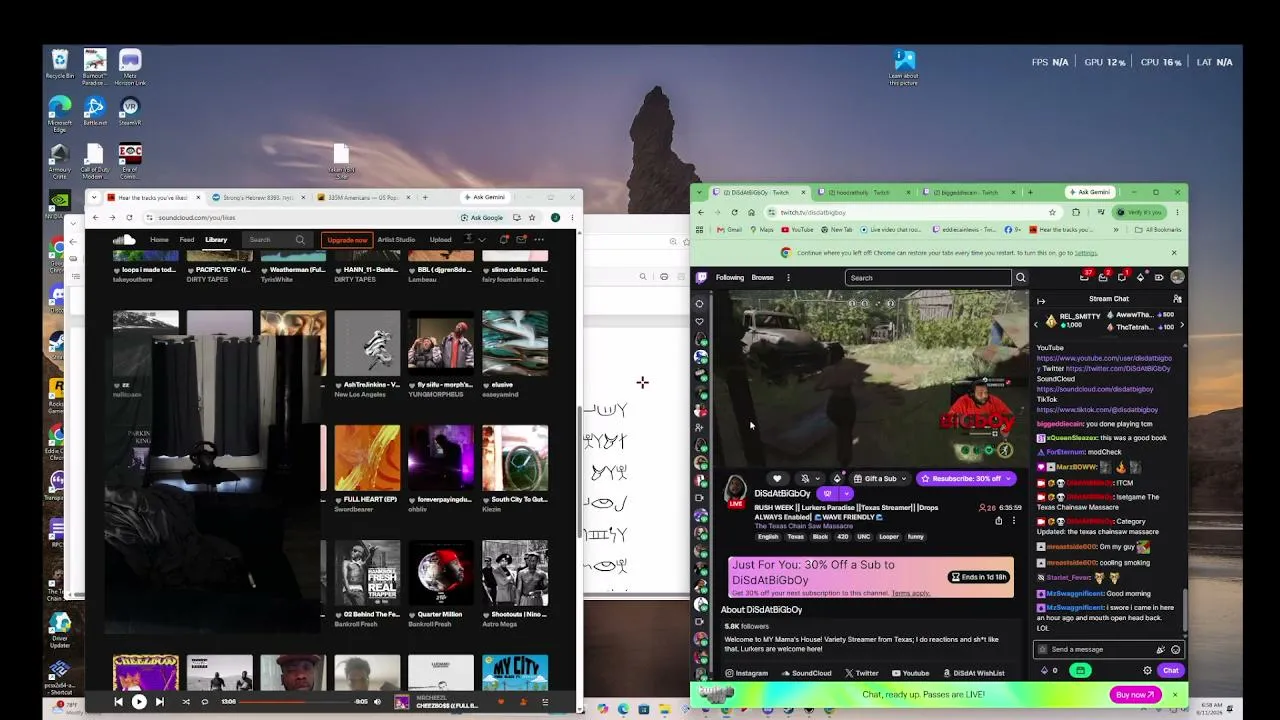This screenshot has width=1280, height=720.
Task: Open SoundCloud more options ellipsis
Action: [x=539, y=239]
